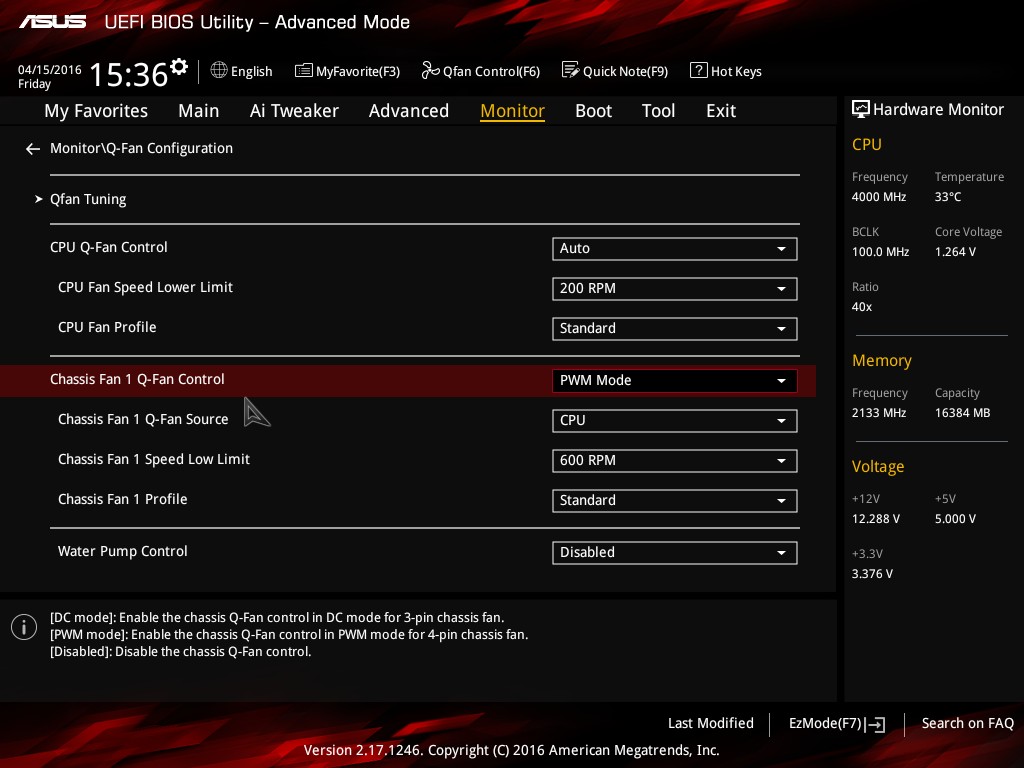Click the date 04/15/2016
Image resolution: width=1024 pixels, height=768 pixels.
[50, 69]
